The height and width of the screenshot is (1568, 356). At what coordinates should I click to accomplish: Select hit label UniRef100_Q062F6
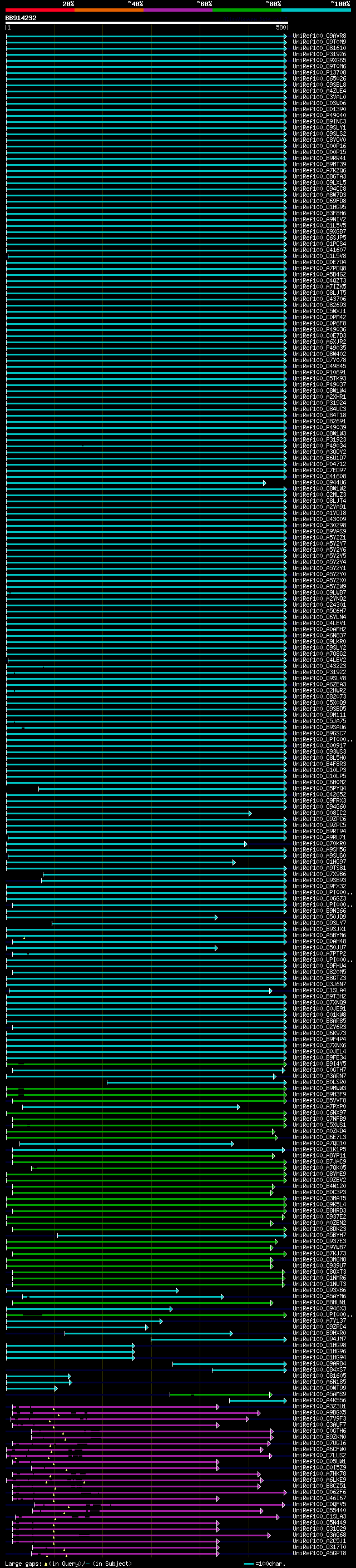pyautogui.click(x=319, y=1492)
